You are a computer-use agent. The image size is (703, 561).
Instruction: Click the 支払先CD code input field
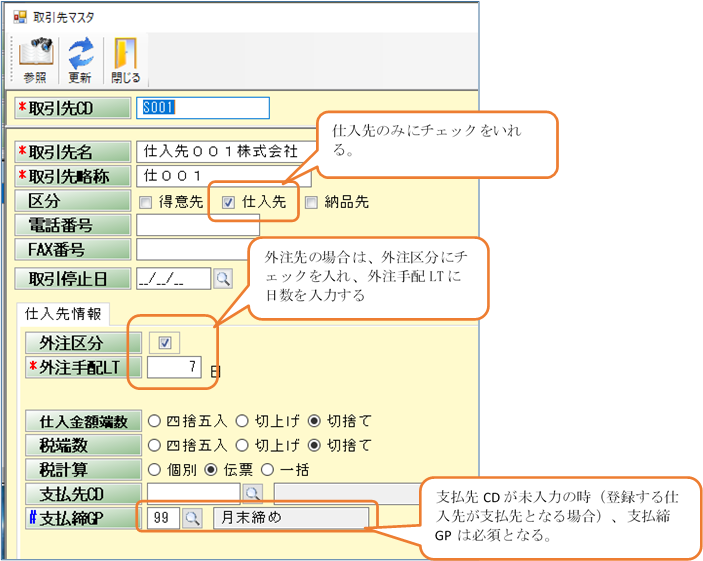click(x=194, y=493)
